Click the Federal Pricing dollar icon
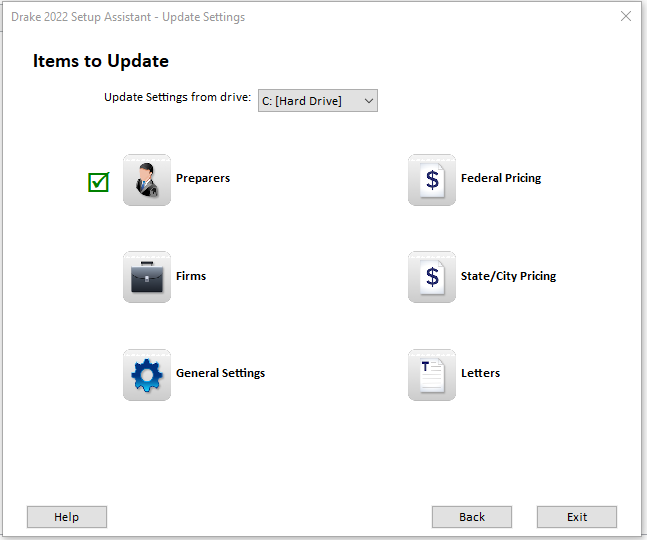This screenshot has width=647, height=540. click(x=432, y=180)
